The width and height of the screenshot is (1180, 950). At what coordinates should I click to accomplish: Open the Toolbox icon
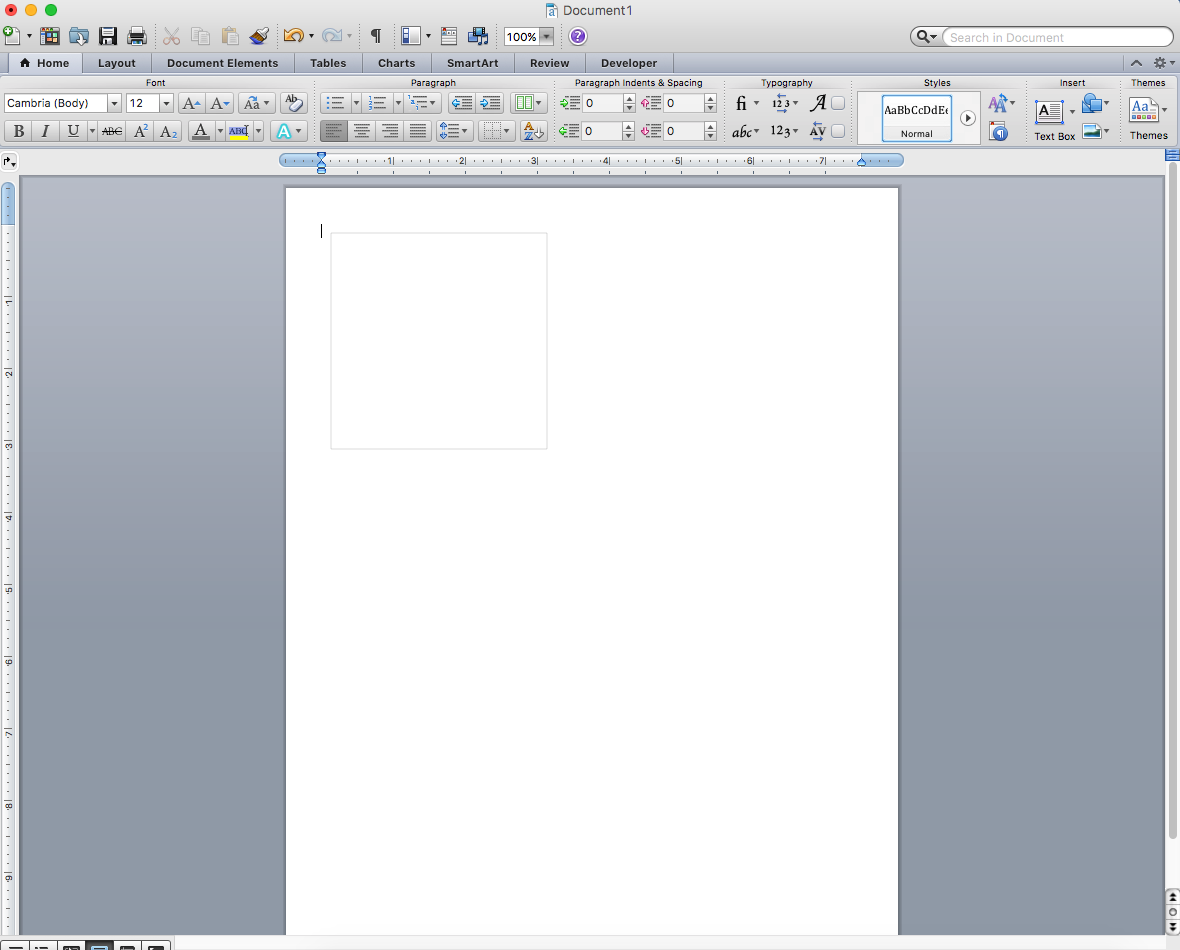pos(449,35)
